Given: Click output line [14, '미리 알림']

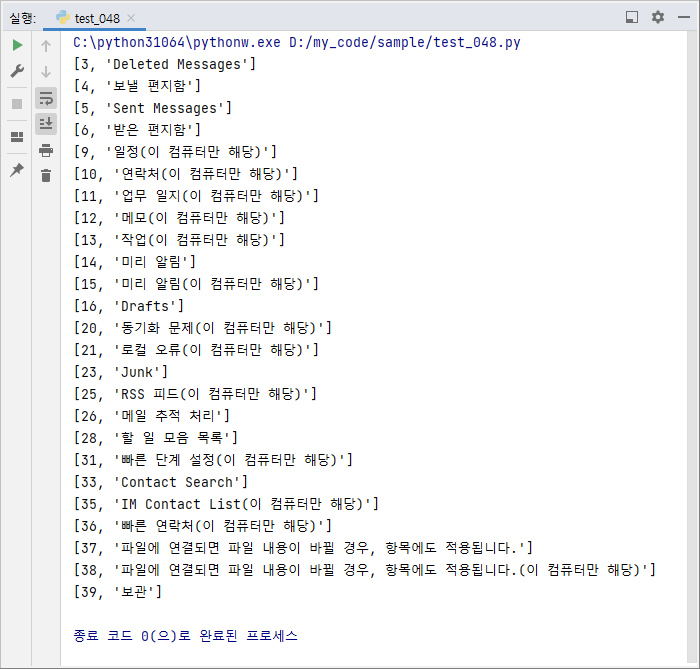Looking at the screenshot, I should coord(134,262).
